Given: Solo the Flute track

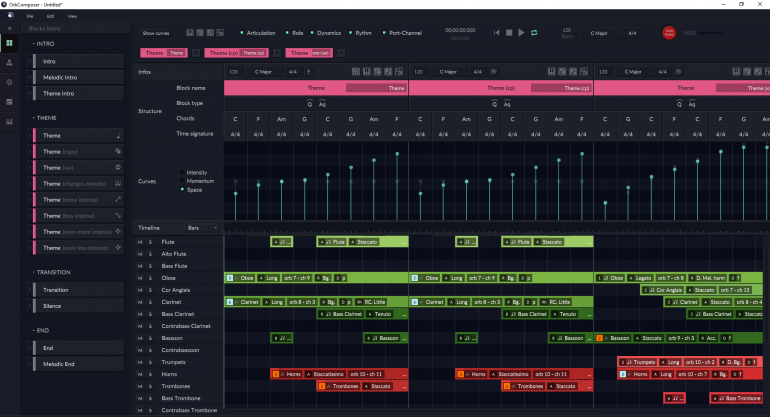Looking at the screenshot, I should pyautogui.click(x=150, y=242).
